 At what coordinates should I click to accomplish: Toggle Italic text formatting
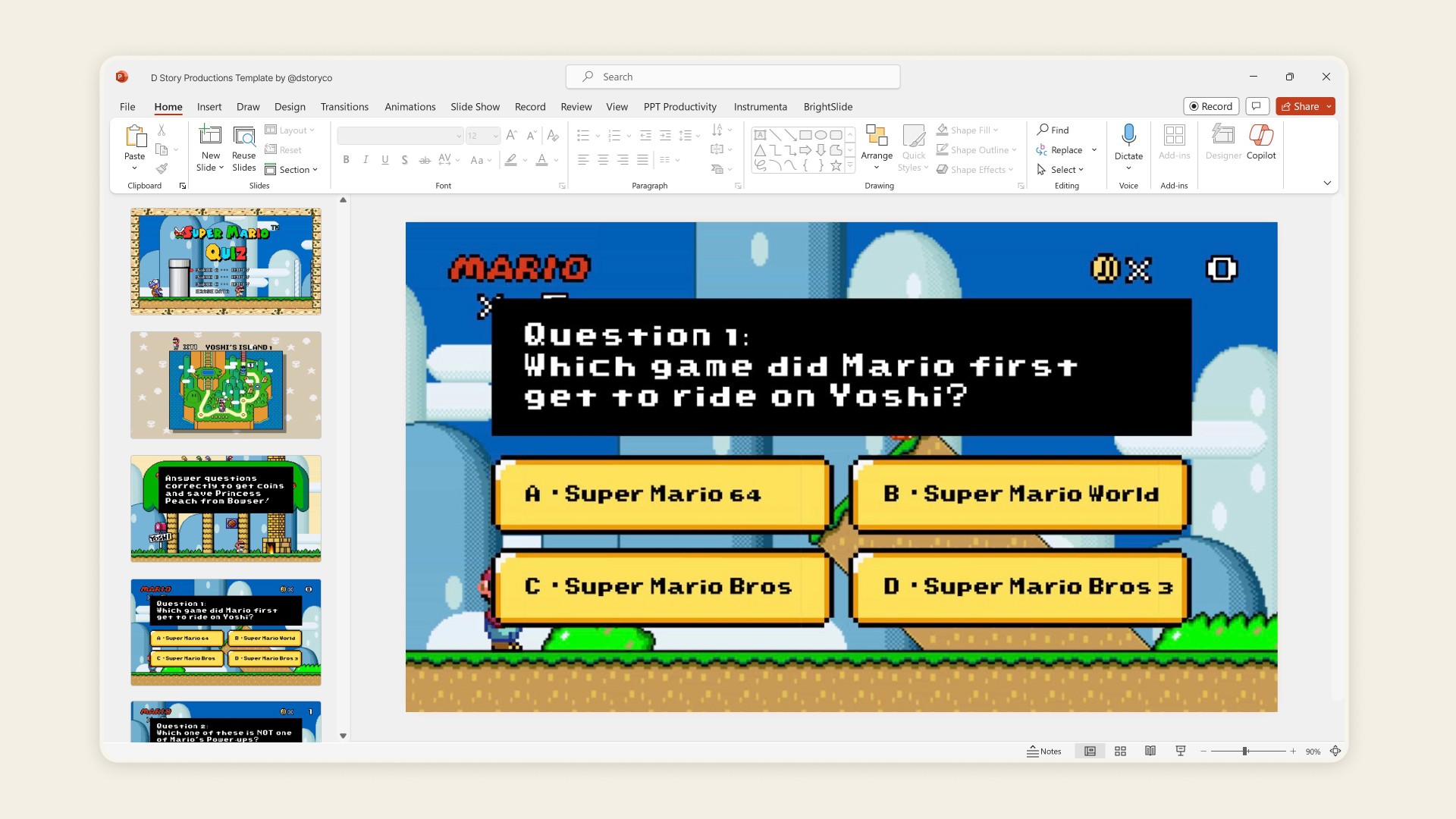coord(366,160)
